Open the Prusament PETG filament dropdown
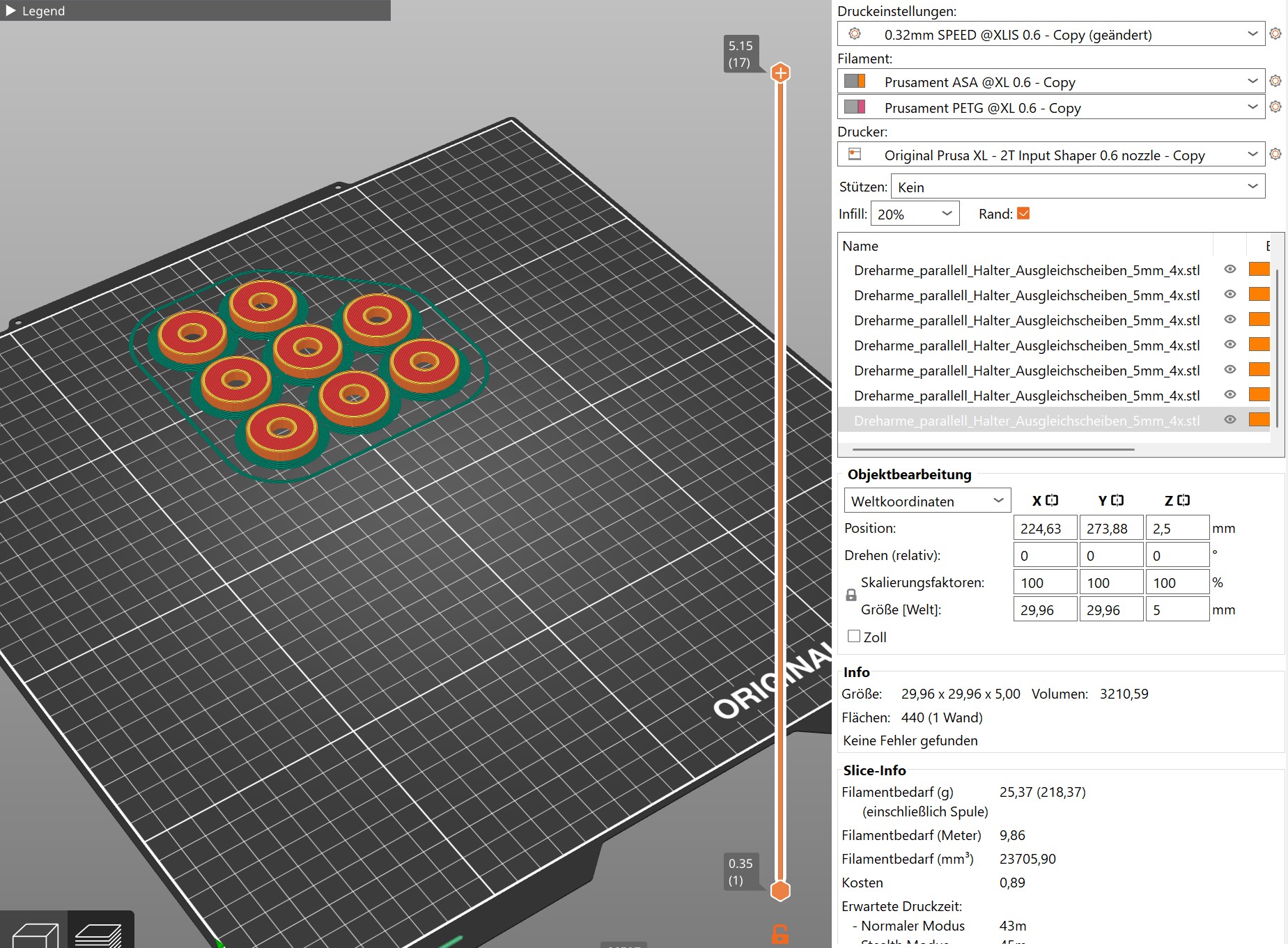 [x=1050, y=107]
